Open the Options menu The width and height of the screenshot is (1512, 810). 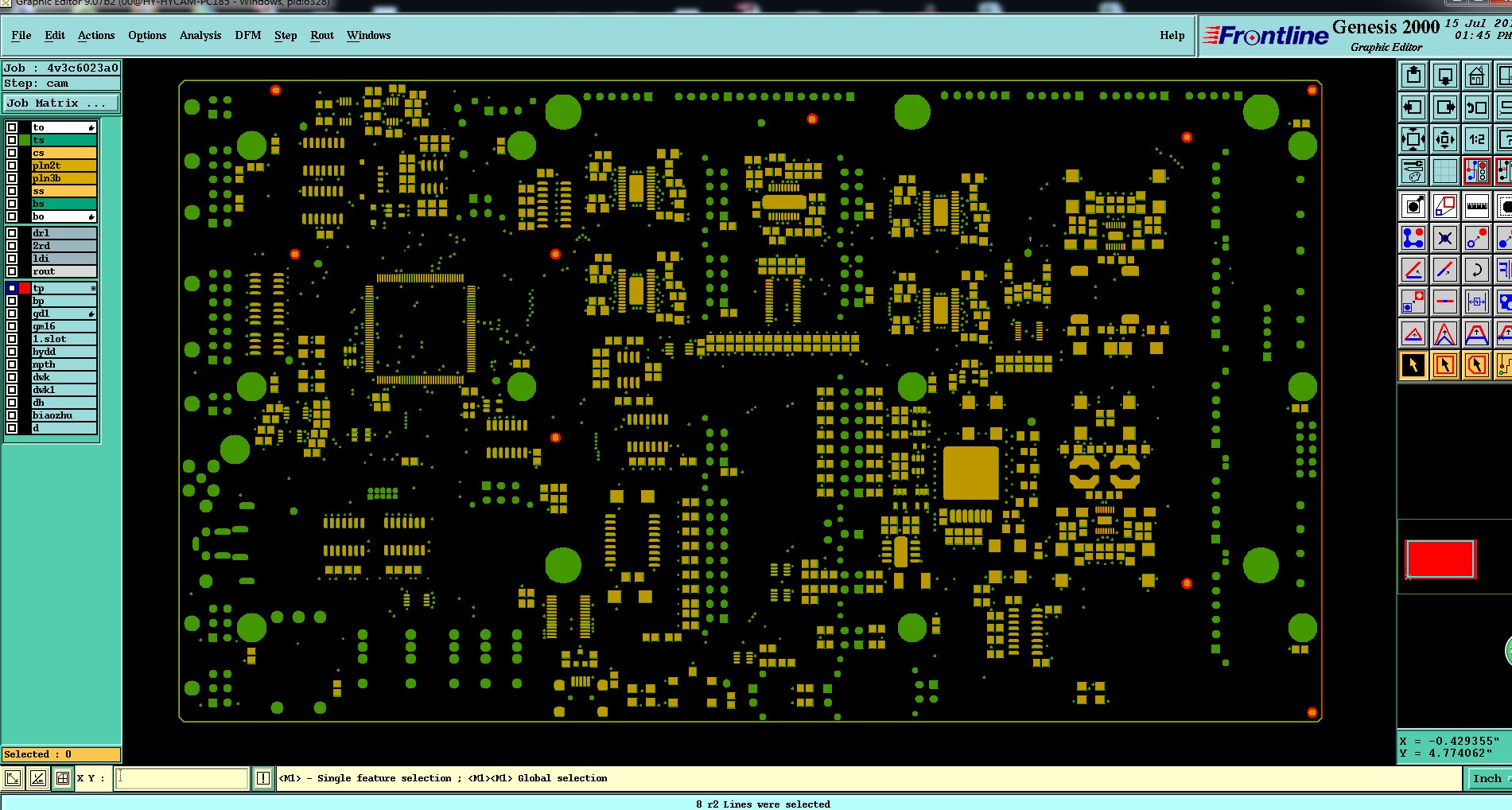click(x=147, y=36)
